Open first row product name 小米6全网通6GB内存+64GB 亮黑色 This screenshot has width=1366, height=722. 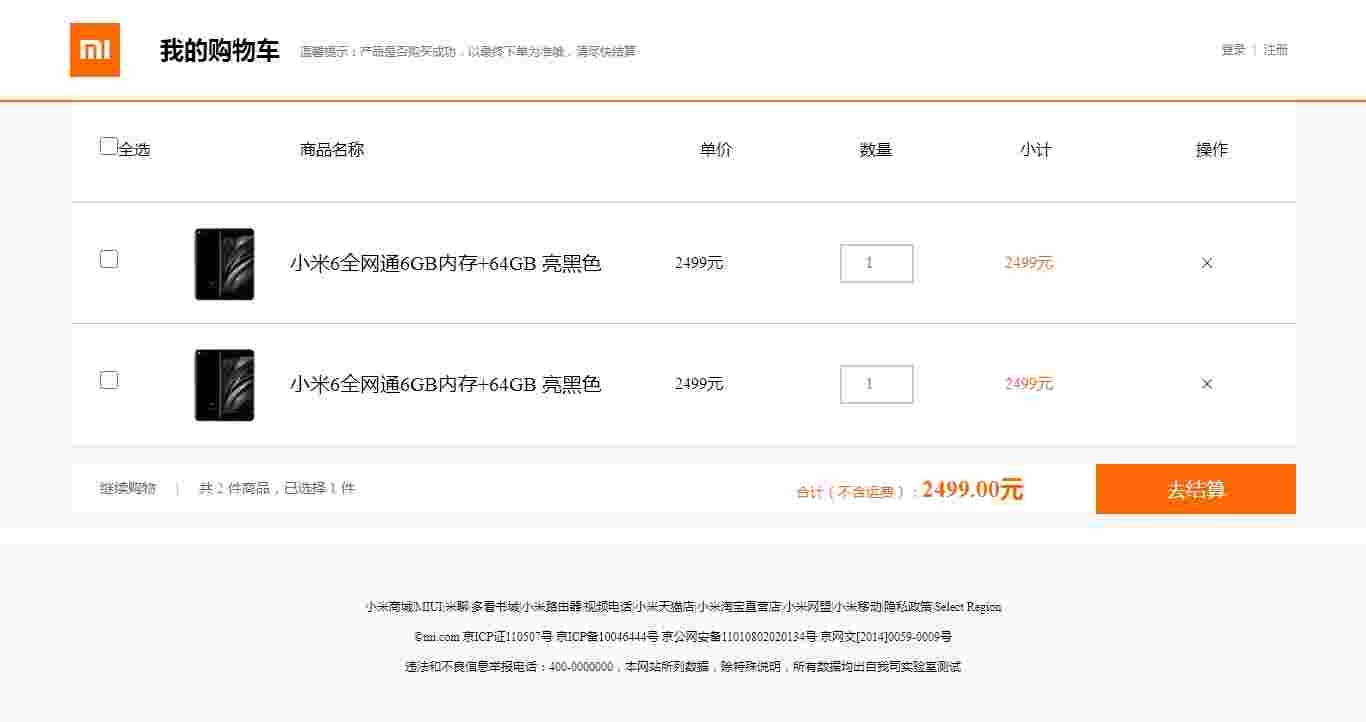tap(446, 264)
